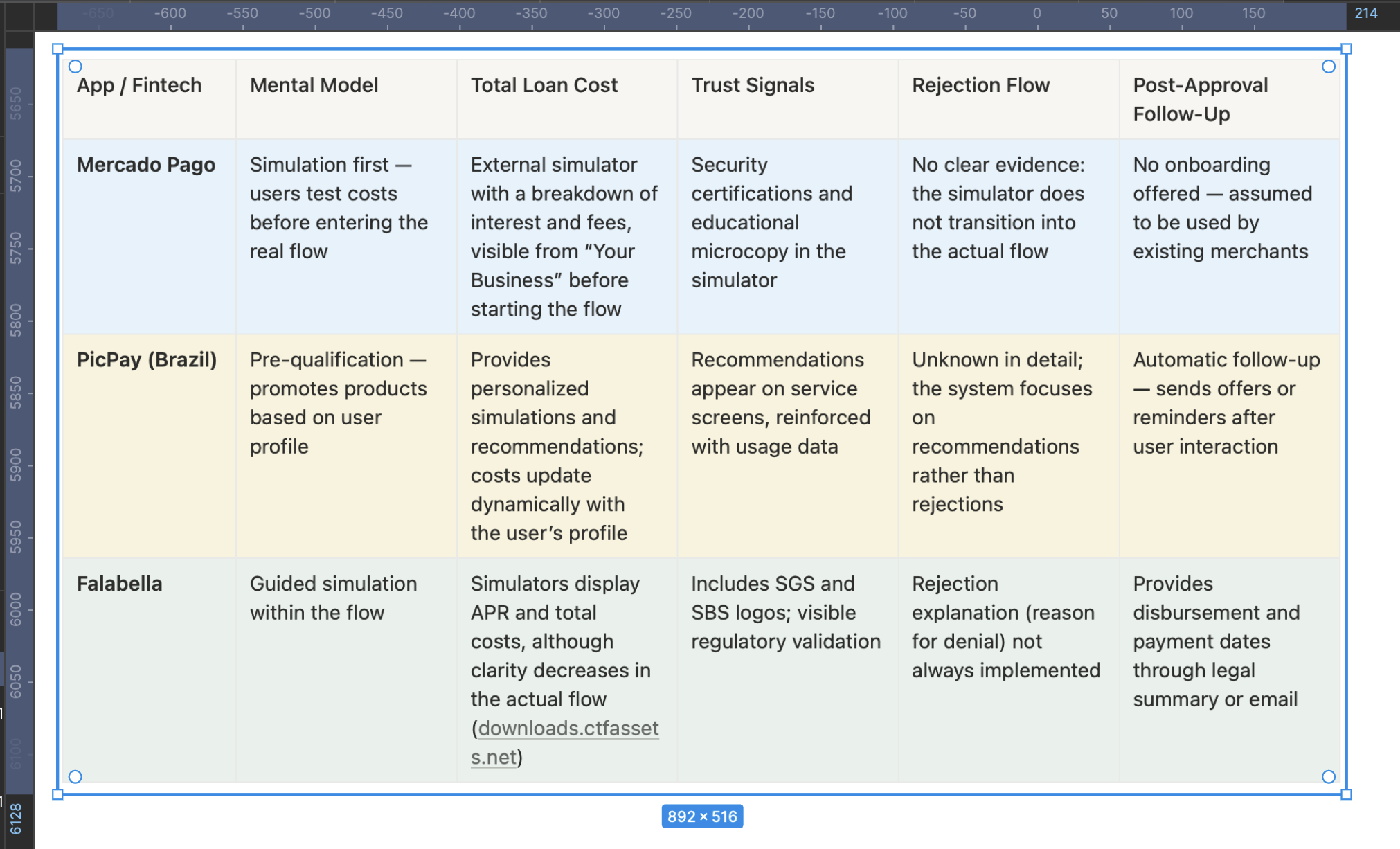Select the PicPay (Brazil) row label

tap(146, 360)
